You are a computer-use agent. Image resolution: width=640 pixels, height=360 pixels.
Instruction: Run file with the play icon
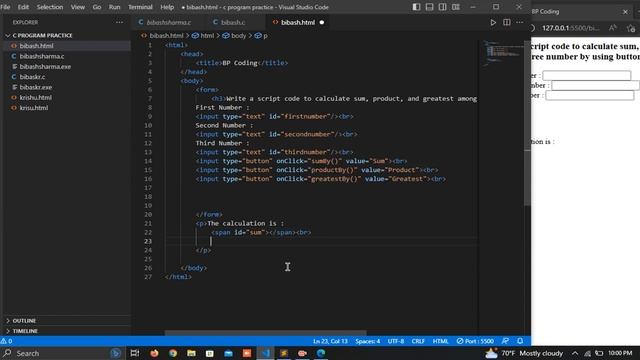pos(493,22)
